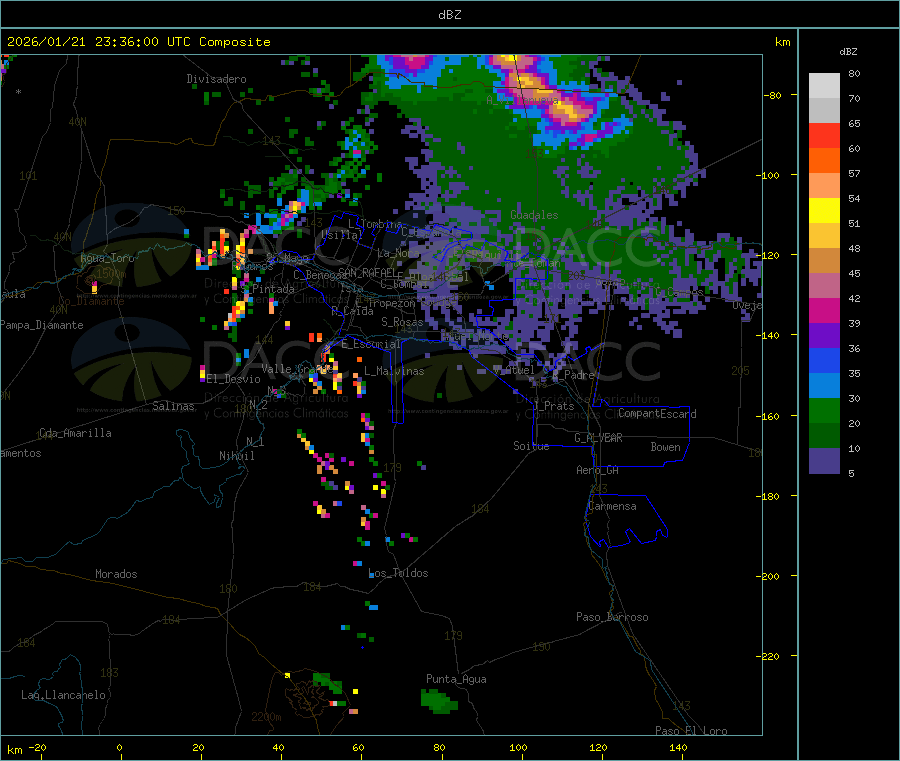Viewport: 900px width, 761px height.
Task: Click the 140 tick on the bottom km axis
Action: pos(678,747)
